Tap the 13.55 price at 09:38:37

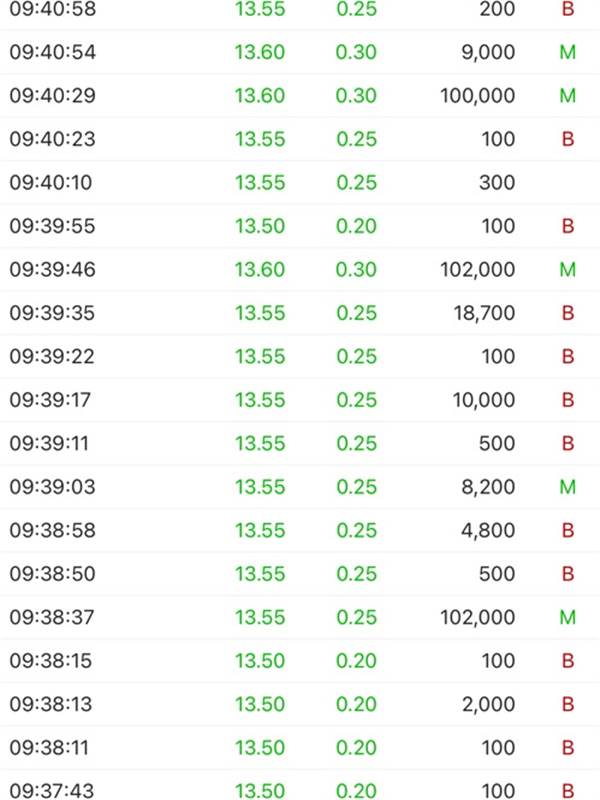260,617
